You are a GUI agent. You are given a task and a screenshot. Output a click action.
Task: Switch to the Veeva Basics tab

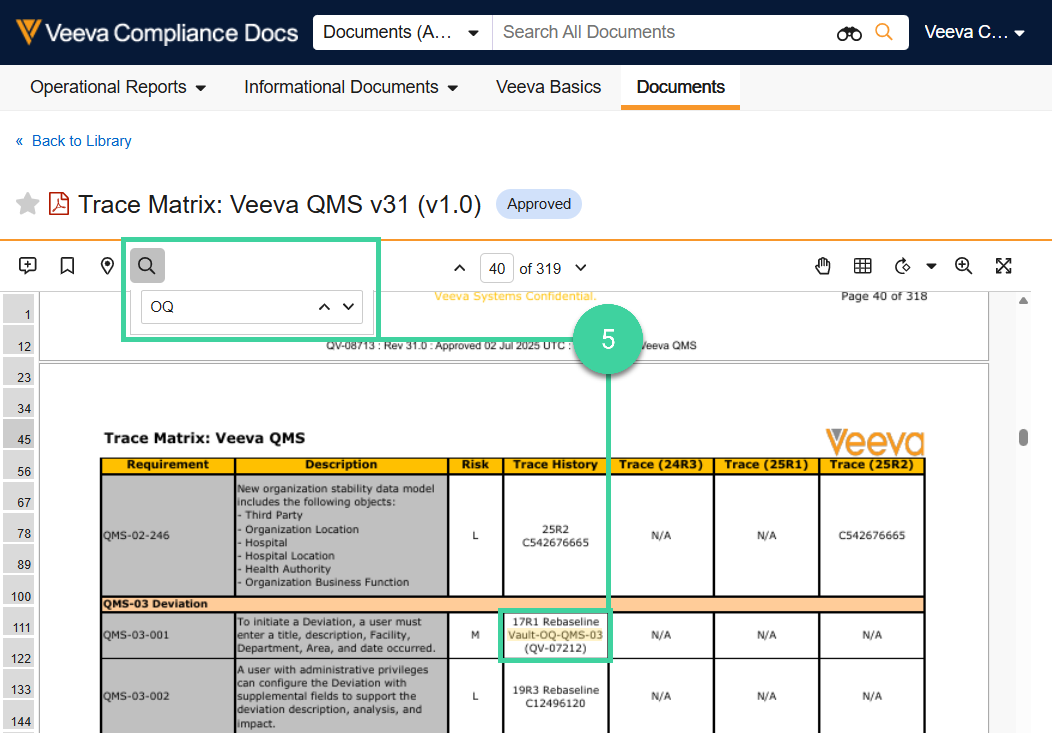pyautogui.click(x=548, y=87)
